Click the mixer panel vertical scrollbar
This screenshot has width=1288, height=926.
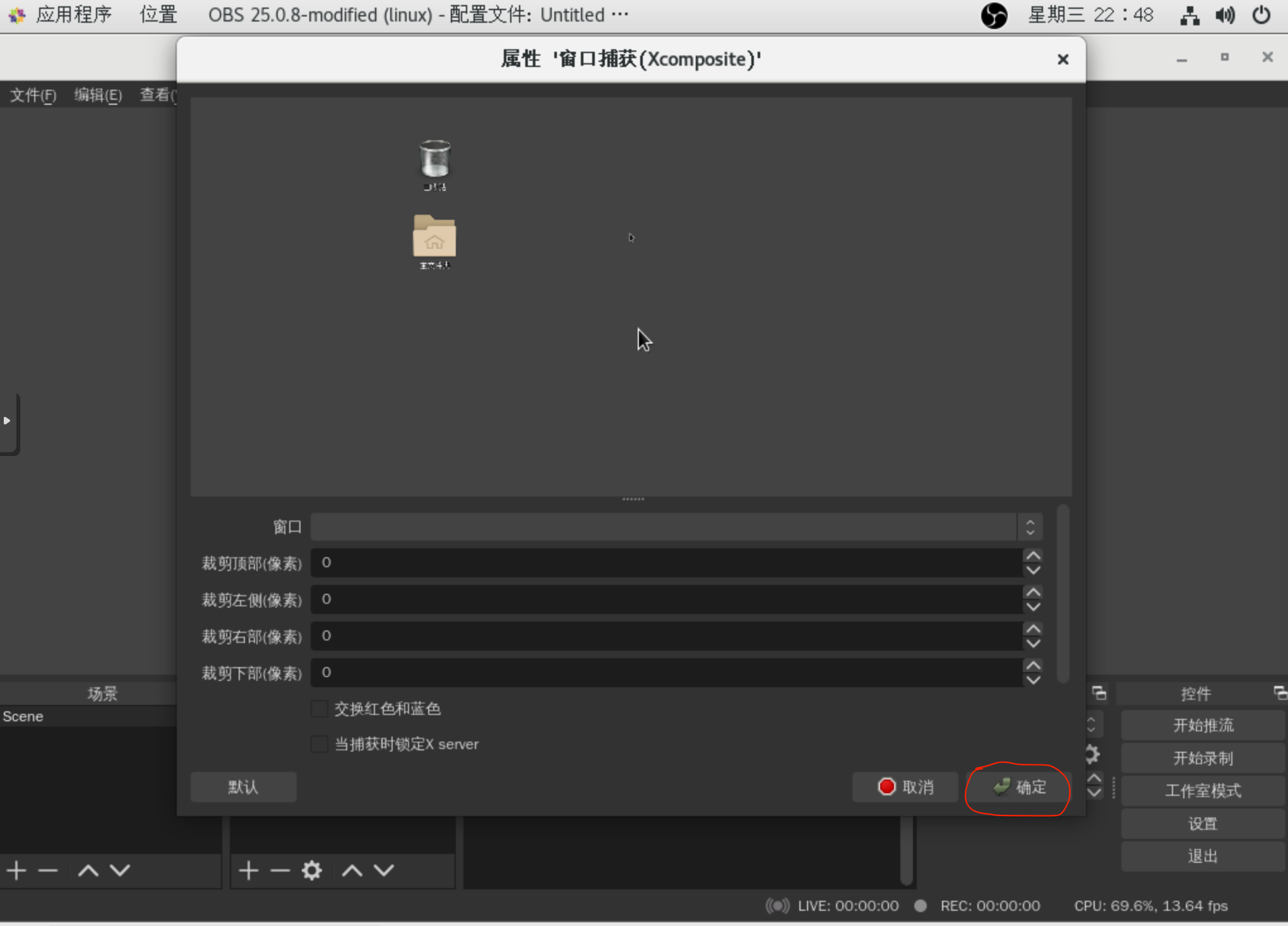[x=907, y=850]
